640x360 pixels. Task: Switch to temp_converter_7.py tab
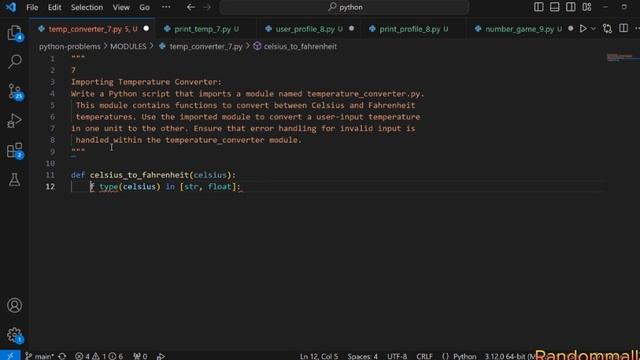point(93,29)
